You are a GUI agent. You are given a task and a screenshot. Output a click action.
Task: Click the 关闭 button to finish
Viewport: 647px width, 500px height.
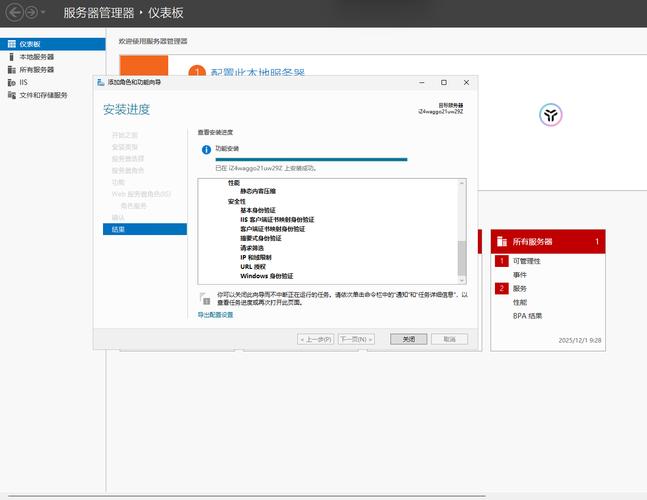[409, 339]
